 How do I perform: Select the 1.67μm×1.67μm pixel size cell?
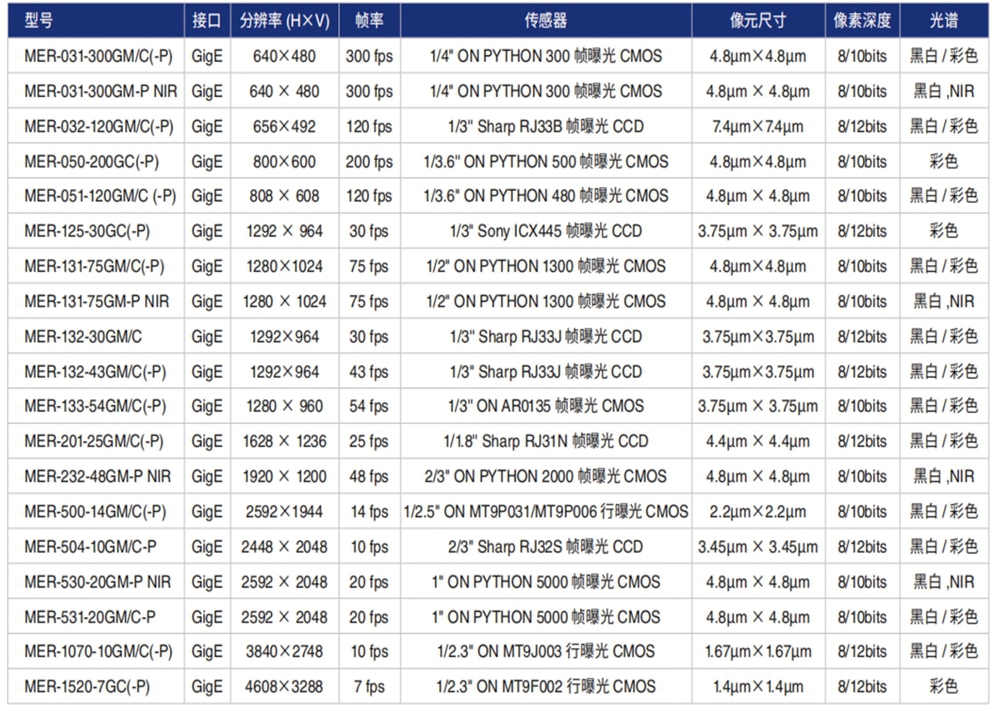tap(758, 652)
